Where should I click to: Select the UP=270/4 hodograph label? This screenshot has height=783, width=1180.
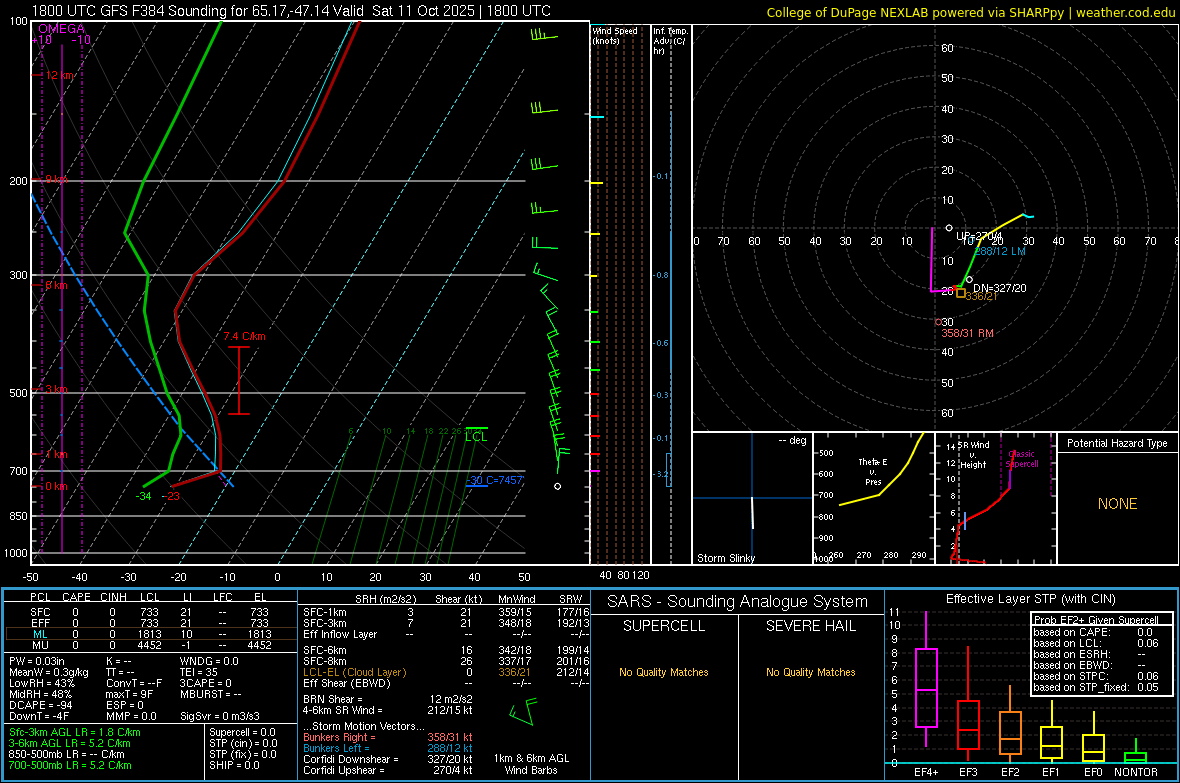(979, 236)
